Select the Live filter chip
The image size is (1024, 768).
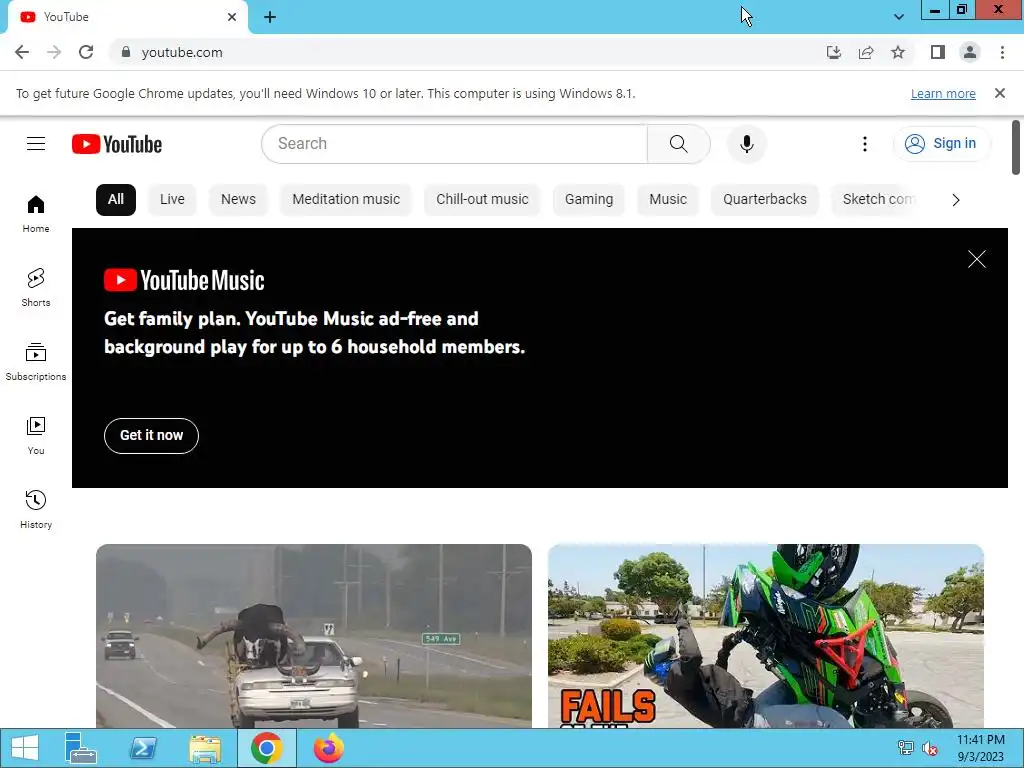(172, 200)
